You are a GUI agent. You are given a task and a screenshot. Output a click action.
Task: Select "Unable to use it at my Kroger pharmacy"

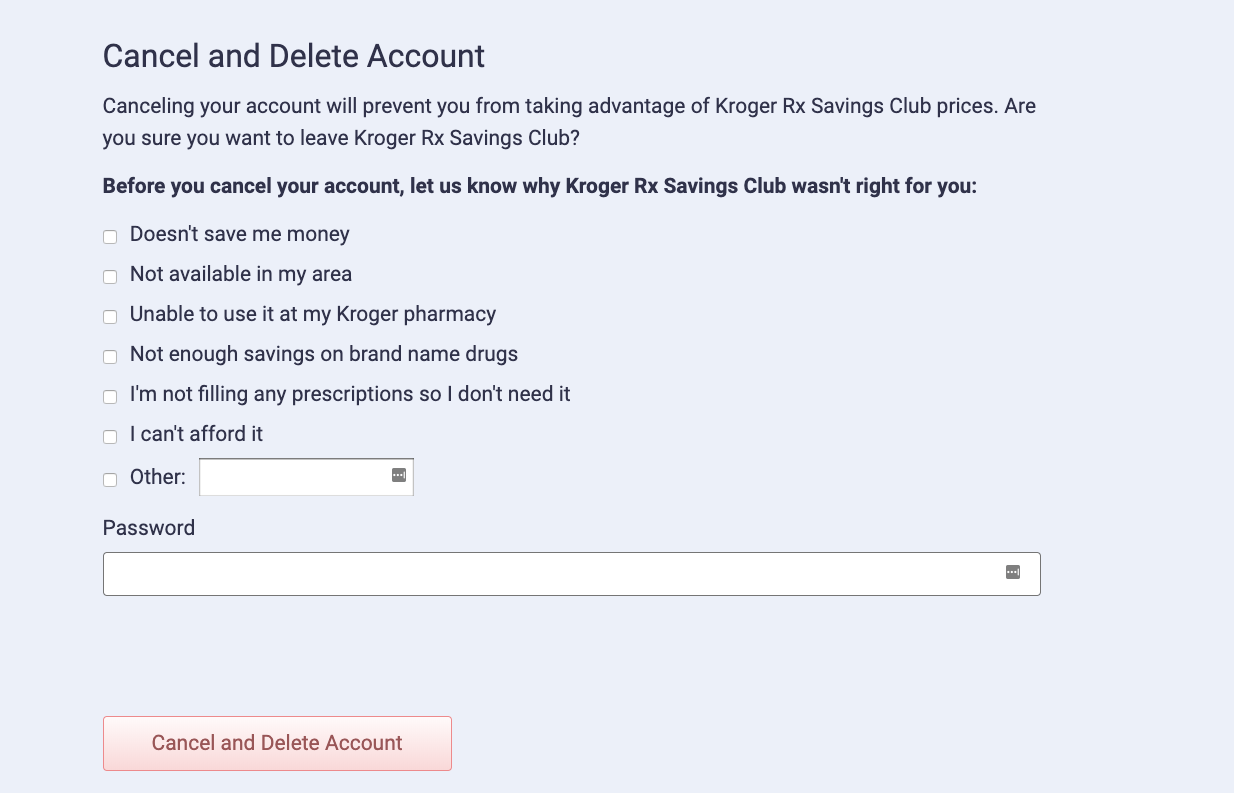coord(110,316)
